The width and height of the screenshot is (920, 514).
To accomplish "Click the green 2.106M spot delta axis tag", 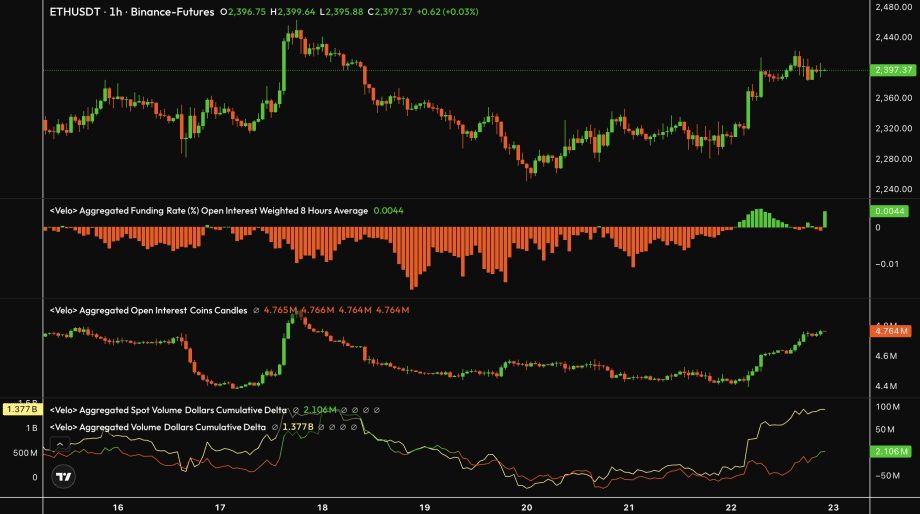I will tap(889, 452).
